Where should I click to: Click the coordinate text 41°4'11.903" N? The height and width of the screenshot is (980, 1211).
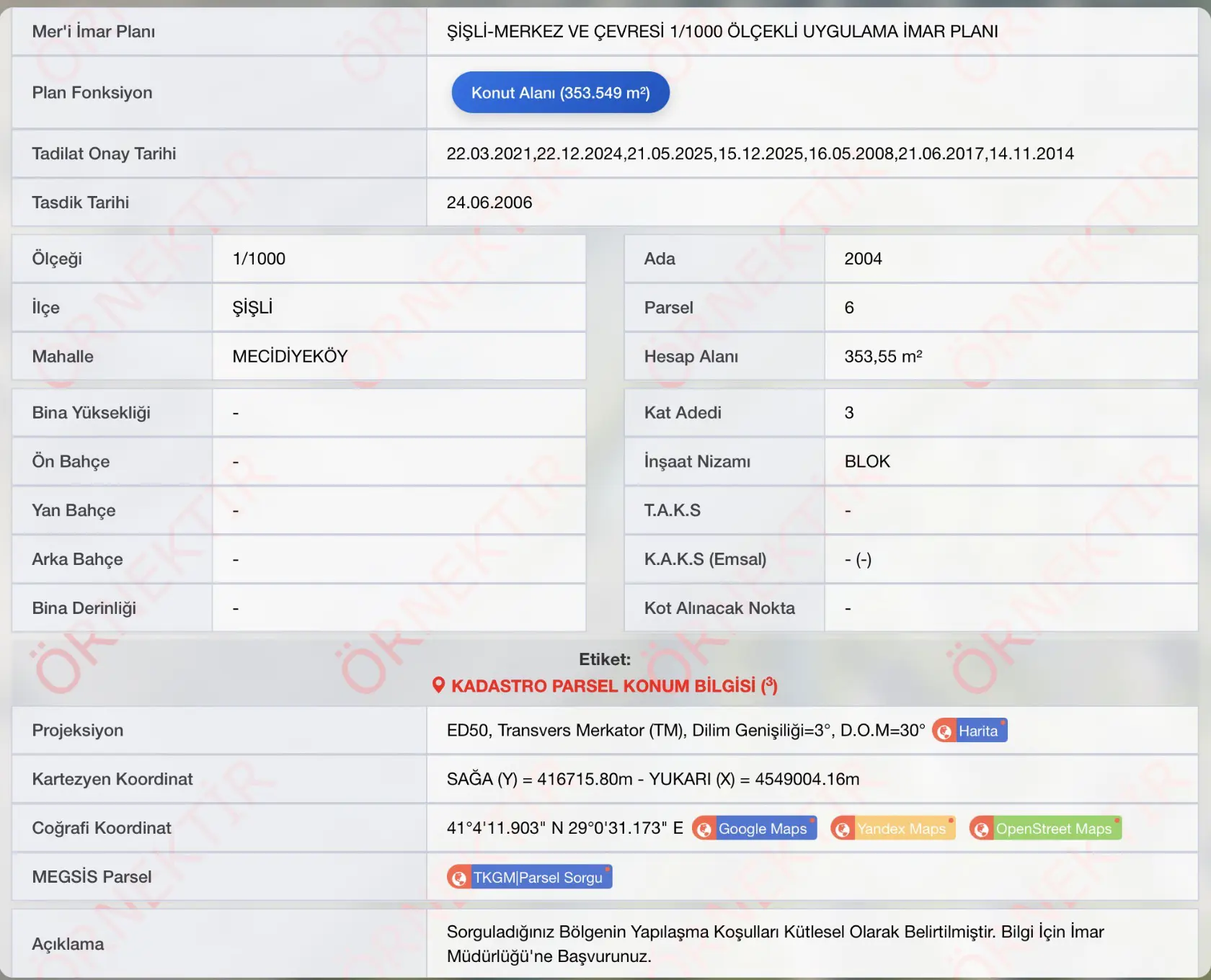click(505, 828)
